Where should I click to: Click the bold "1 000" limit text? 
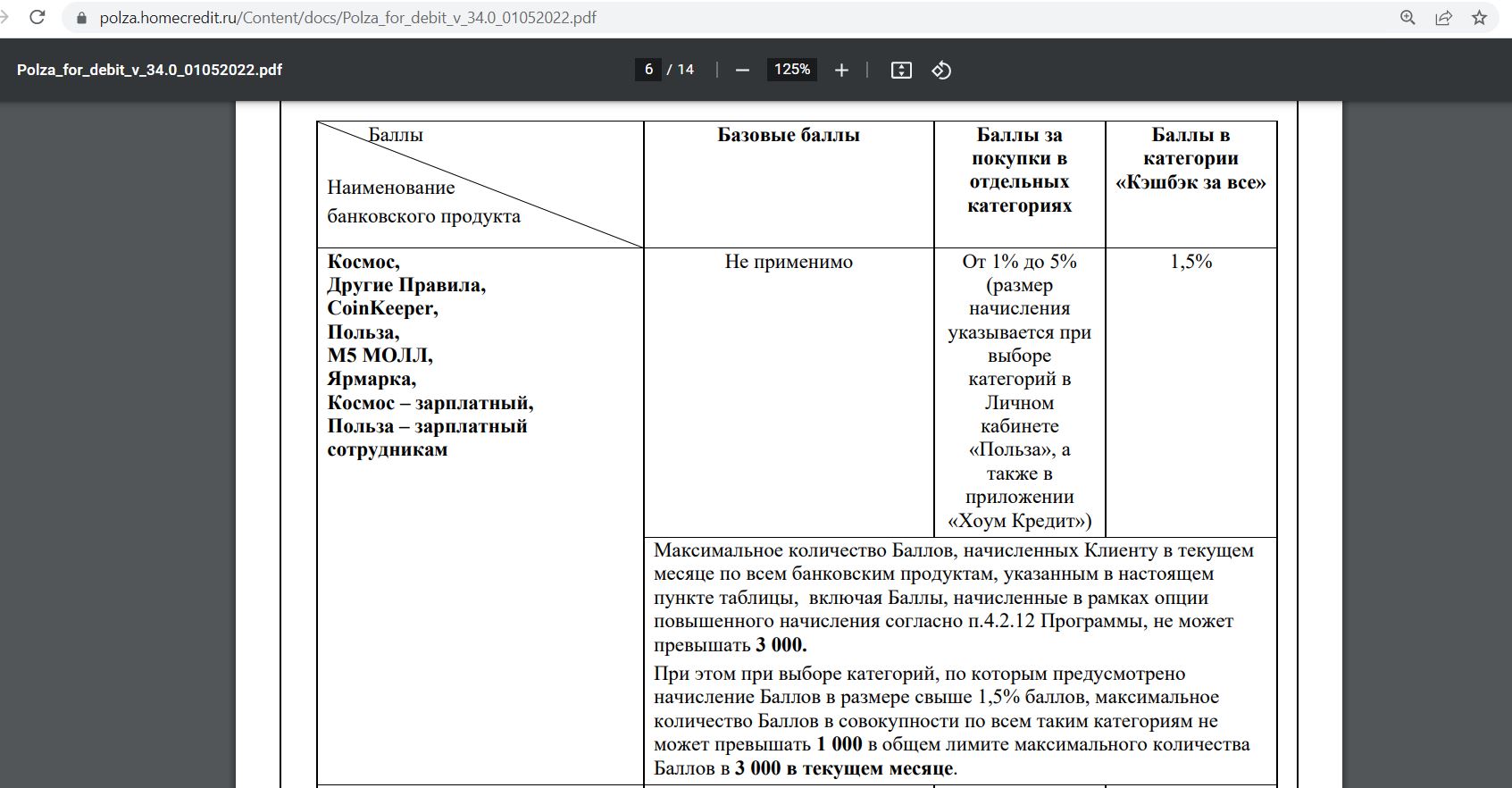840,744
